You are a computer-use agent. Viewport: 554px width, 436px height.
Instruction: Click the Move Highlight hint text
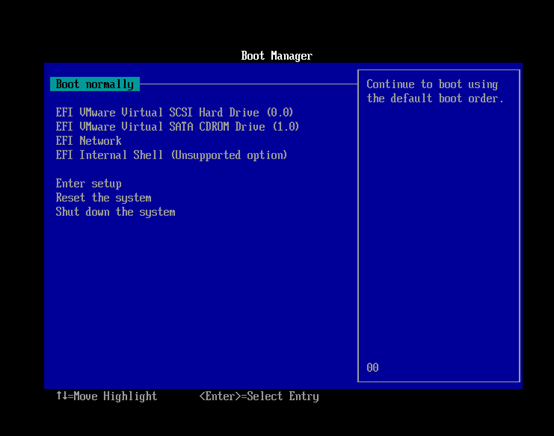[x=107, y=396]
